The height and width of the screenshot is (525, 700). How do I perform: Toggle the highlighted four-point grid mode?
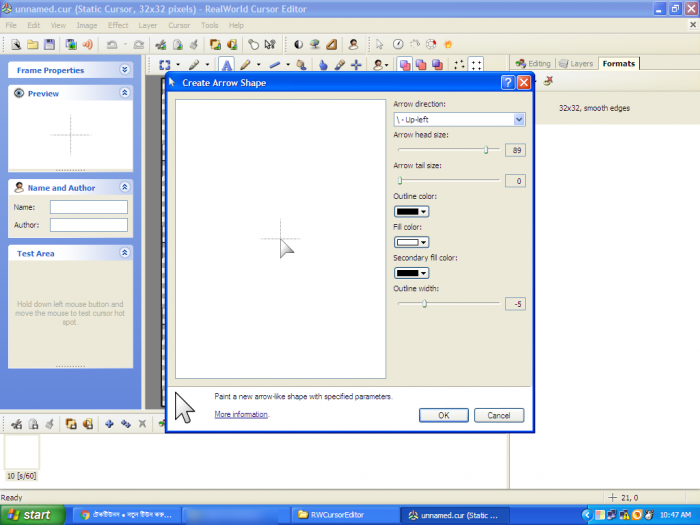point(476,65)
